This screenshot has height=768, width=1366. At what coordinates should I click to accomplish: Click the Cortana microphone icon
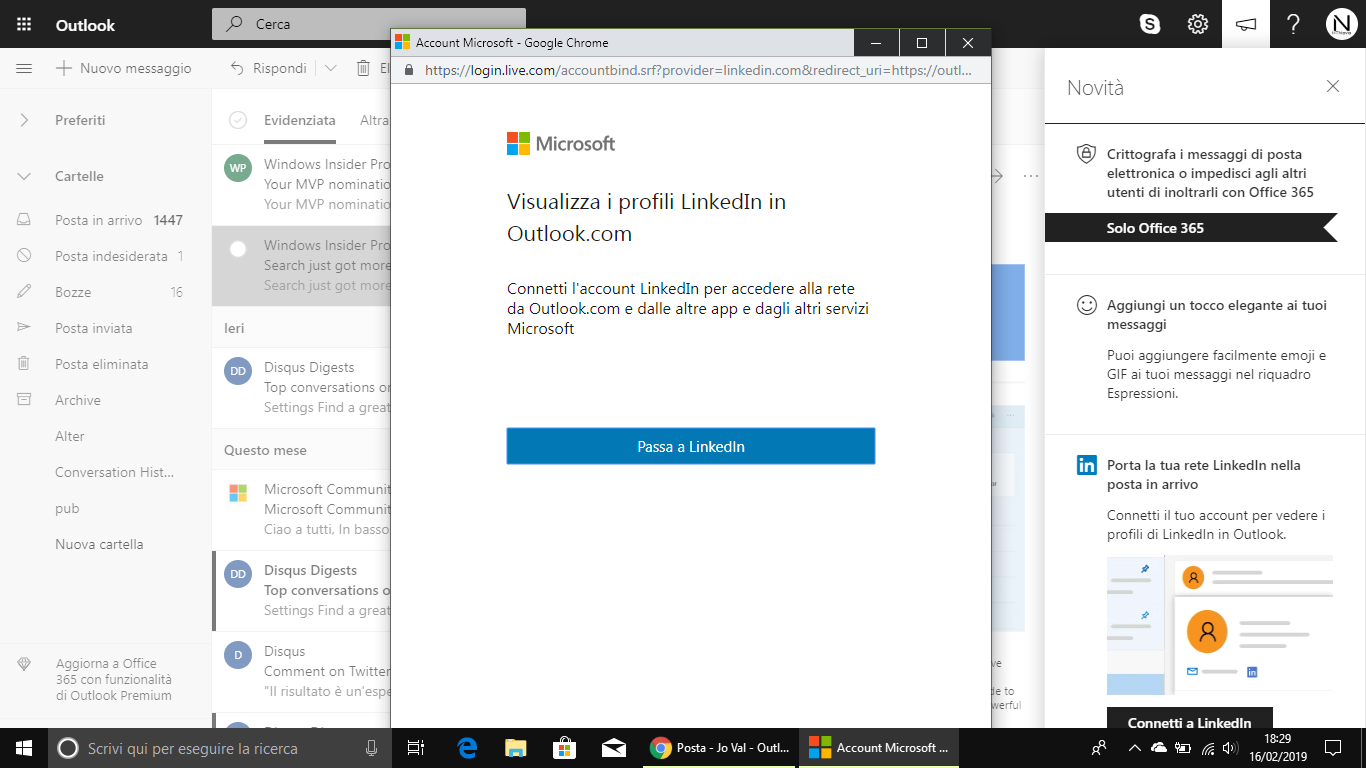(372, 747)
